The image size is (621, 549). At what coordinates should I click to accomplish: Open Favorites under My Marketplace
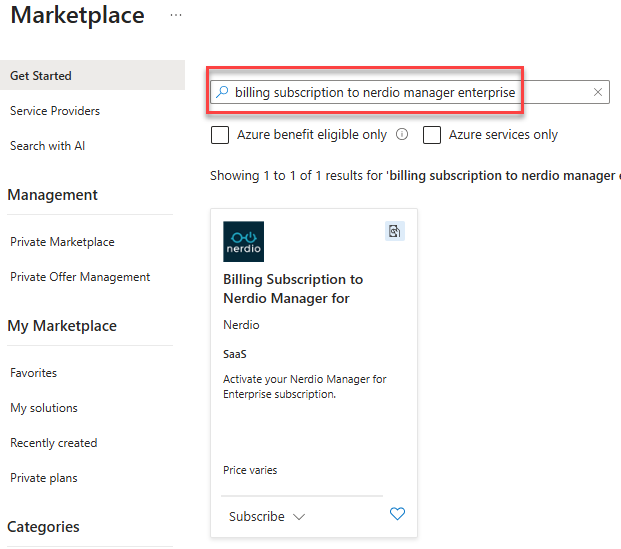pyautogui.click(x=33, y=373)
